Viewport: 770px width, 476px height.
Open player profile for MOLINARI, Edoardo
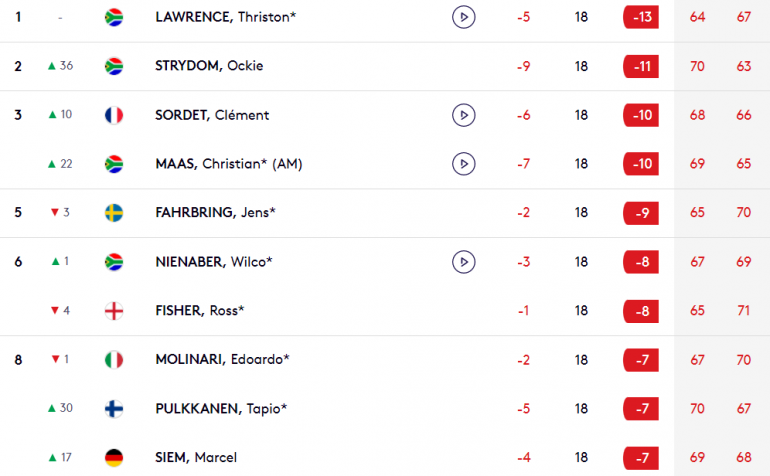[x=222, y=360]
